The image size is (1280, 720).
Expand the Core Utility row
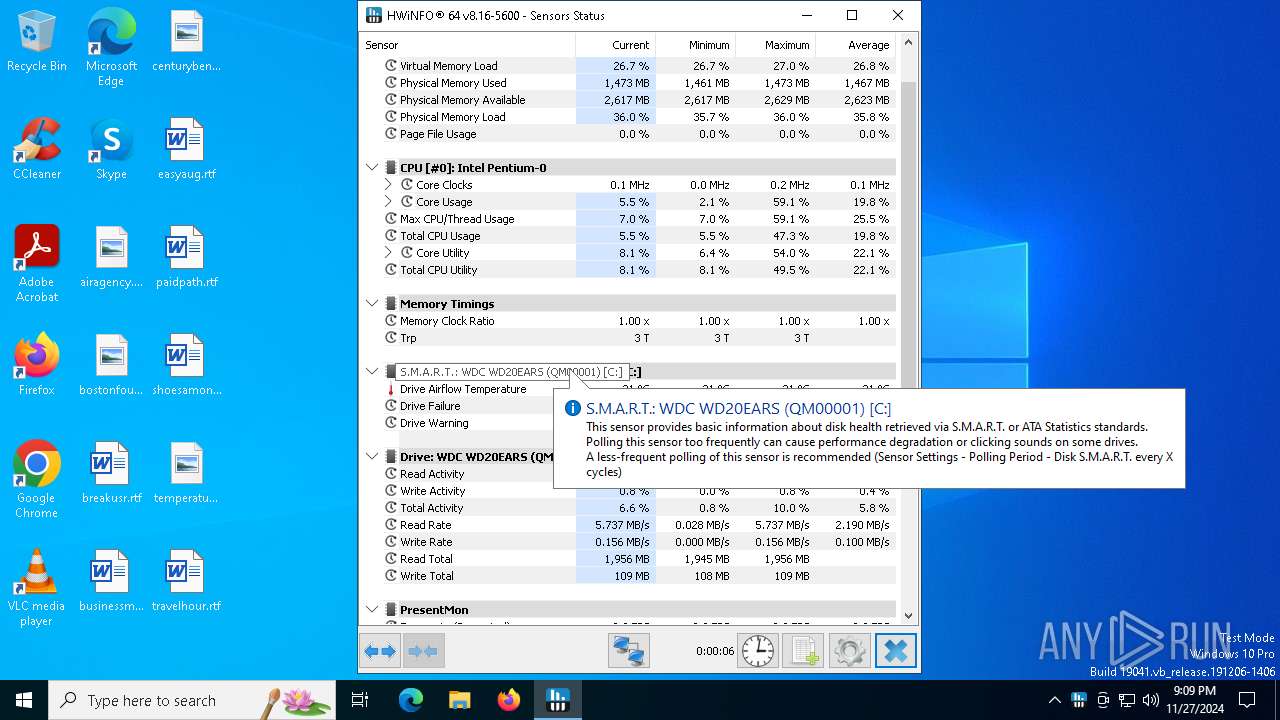388,253
